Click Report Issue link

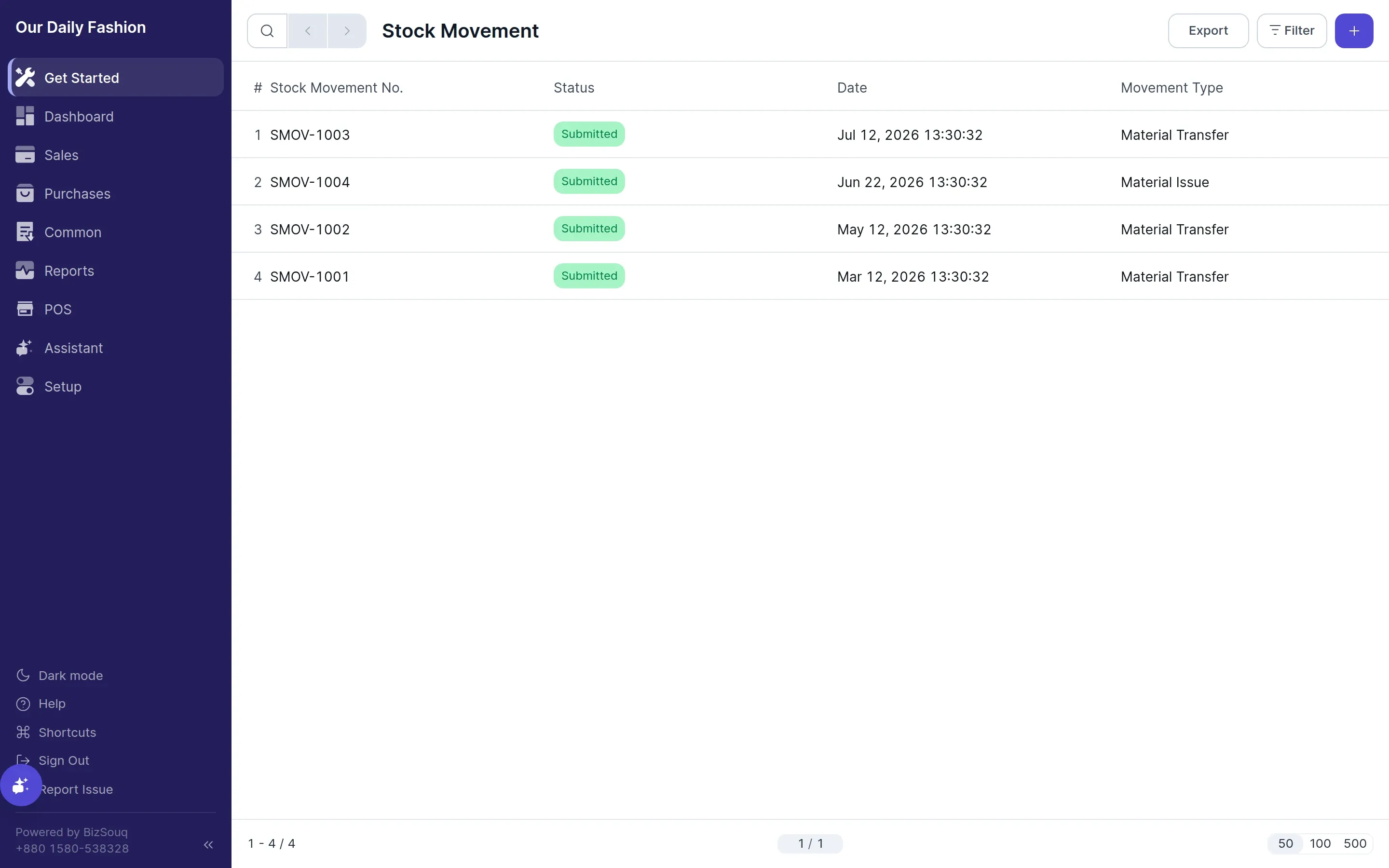tap(76, 789)
